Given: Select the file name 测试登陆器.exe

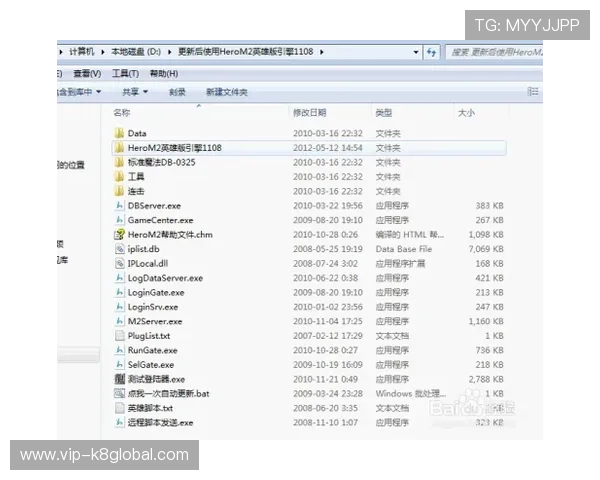Looking at the screenshot, I should coord(156,379).
